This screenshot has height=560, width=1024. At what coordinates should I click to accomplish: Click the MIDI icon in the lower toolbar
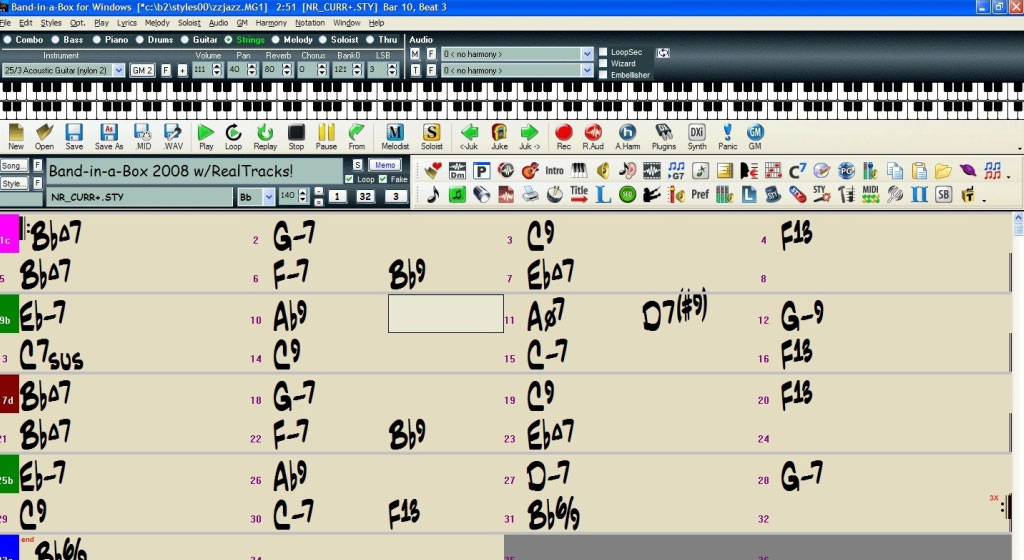(x=871, y=194)
